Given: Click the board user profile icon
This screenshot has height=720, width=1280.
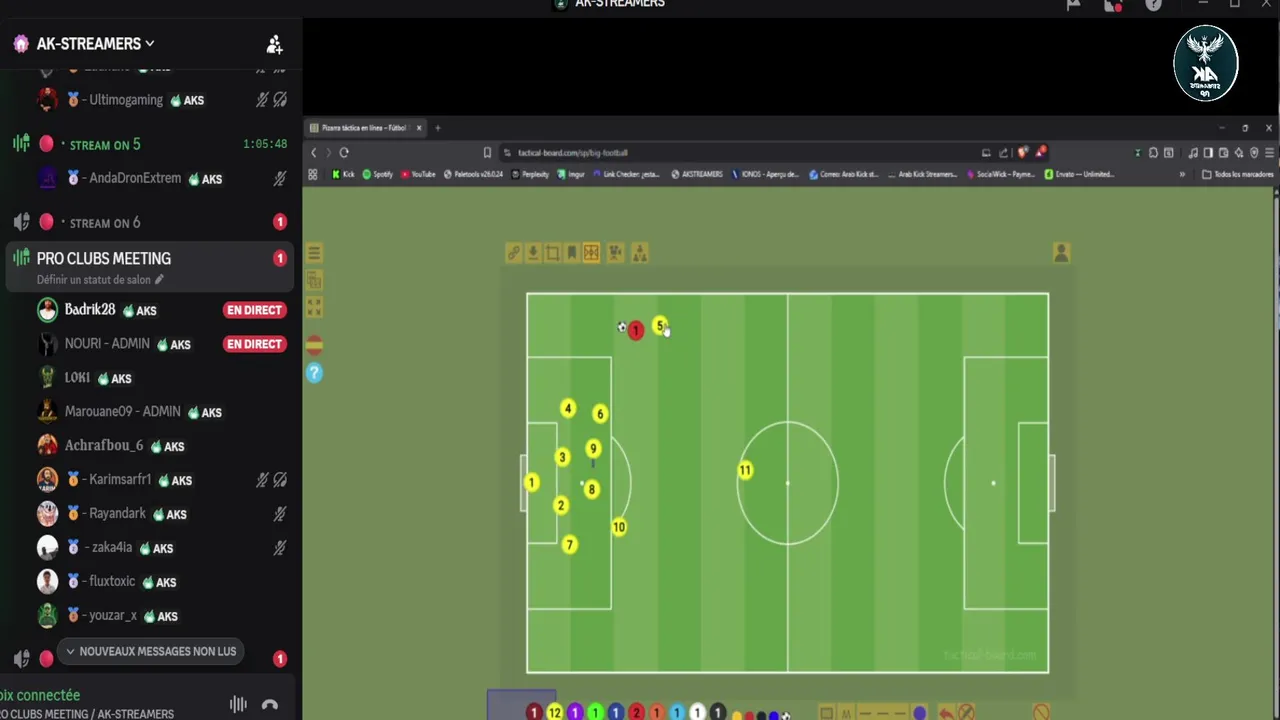Looking at the screenshot, I should point(1061,254).
